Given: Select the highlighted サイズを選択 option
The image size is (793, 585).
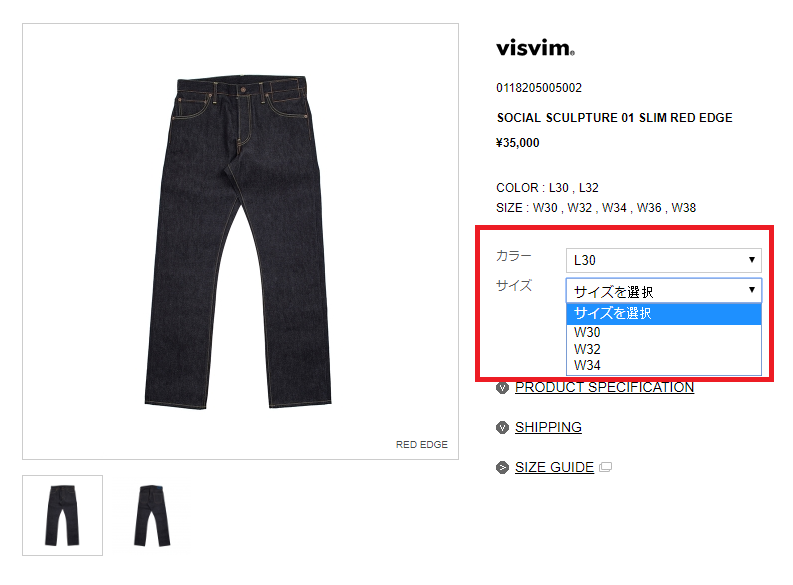Looking at the screenshot, I should point(664,314).
